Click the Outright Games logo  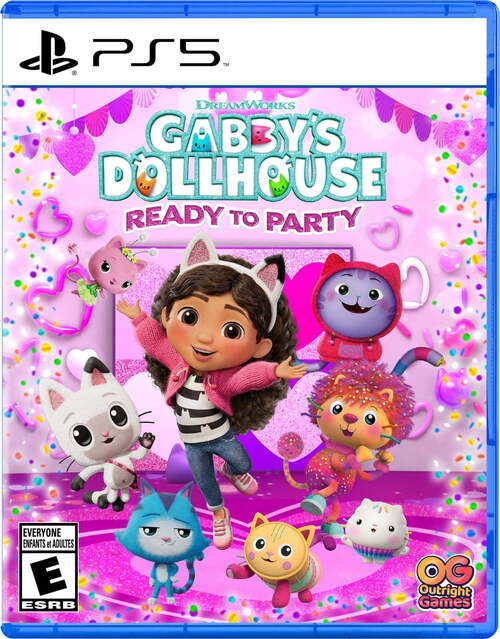click(x=445, y=582)
